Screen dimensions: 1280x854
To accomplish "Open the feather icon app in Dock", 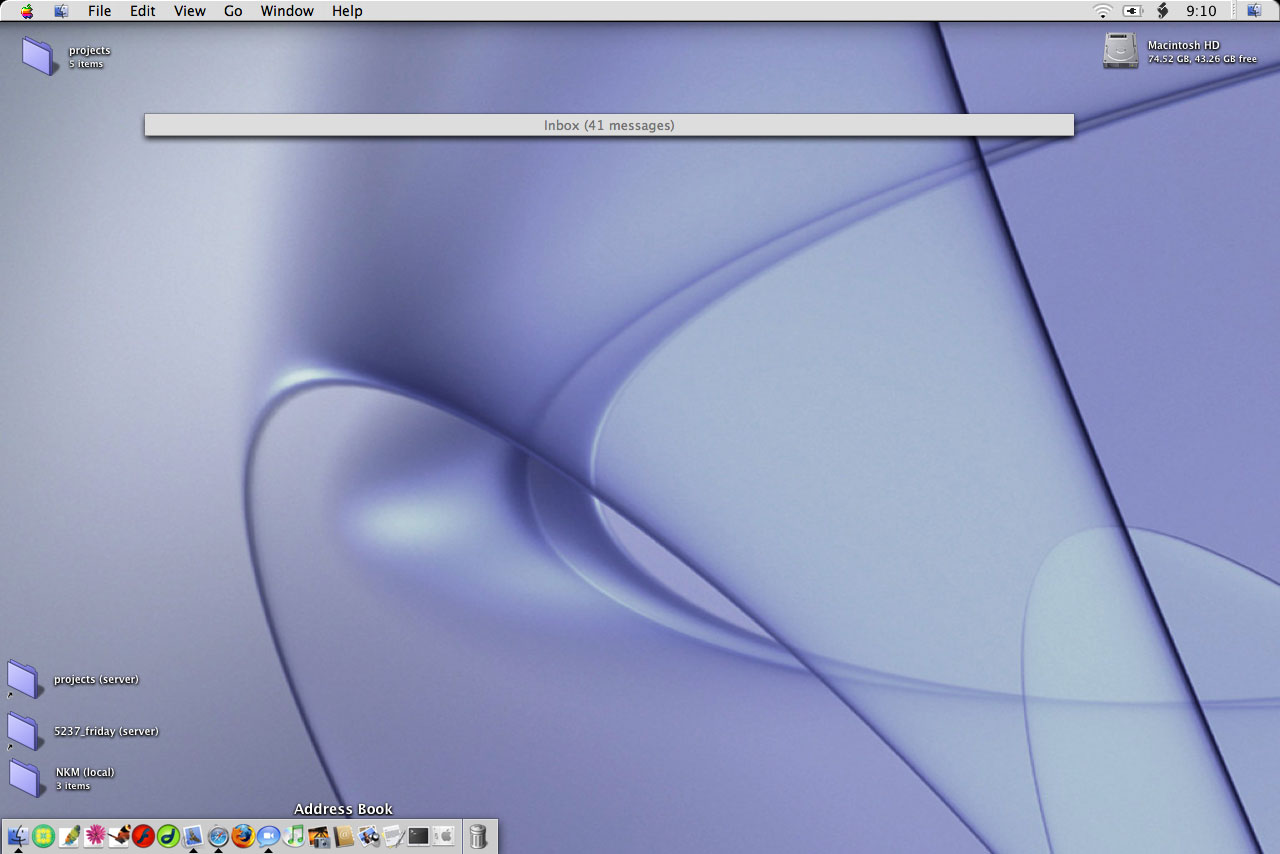I will pyautogui.click(x=69, y=836).
